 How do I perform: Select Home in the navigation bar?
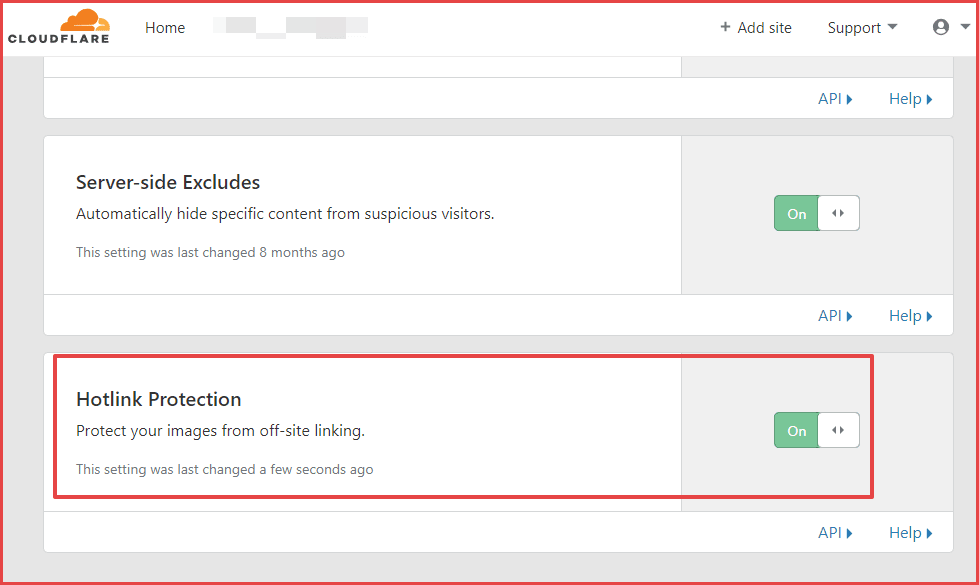click(165, 27)
